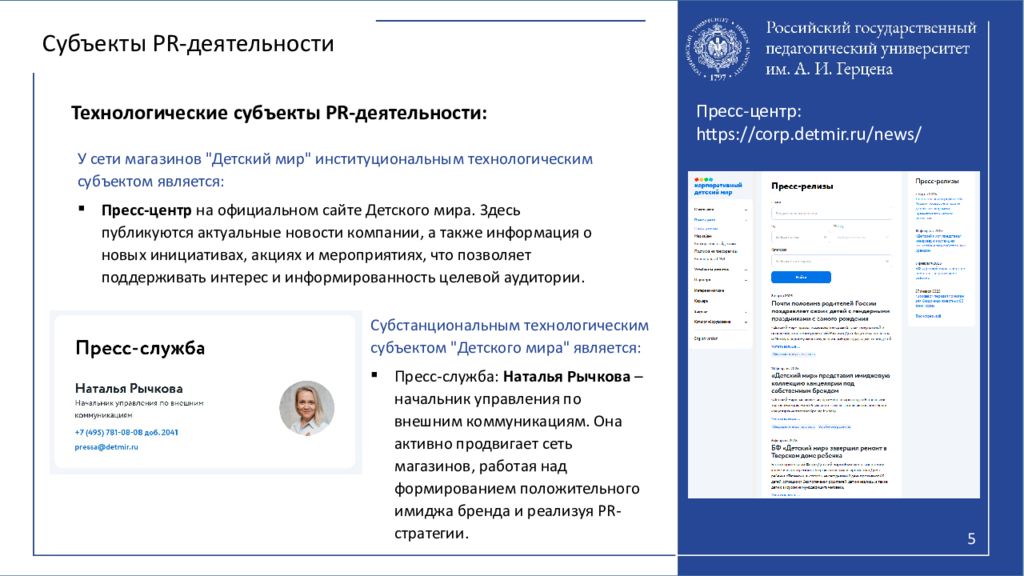Click the 'Пресс-релизы' title in the right sidebar card
Viewport: 1024px width, 576px height.
tap(936, 181)
